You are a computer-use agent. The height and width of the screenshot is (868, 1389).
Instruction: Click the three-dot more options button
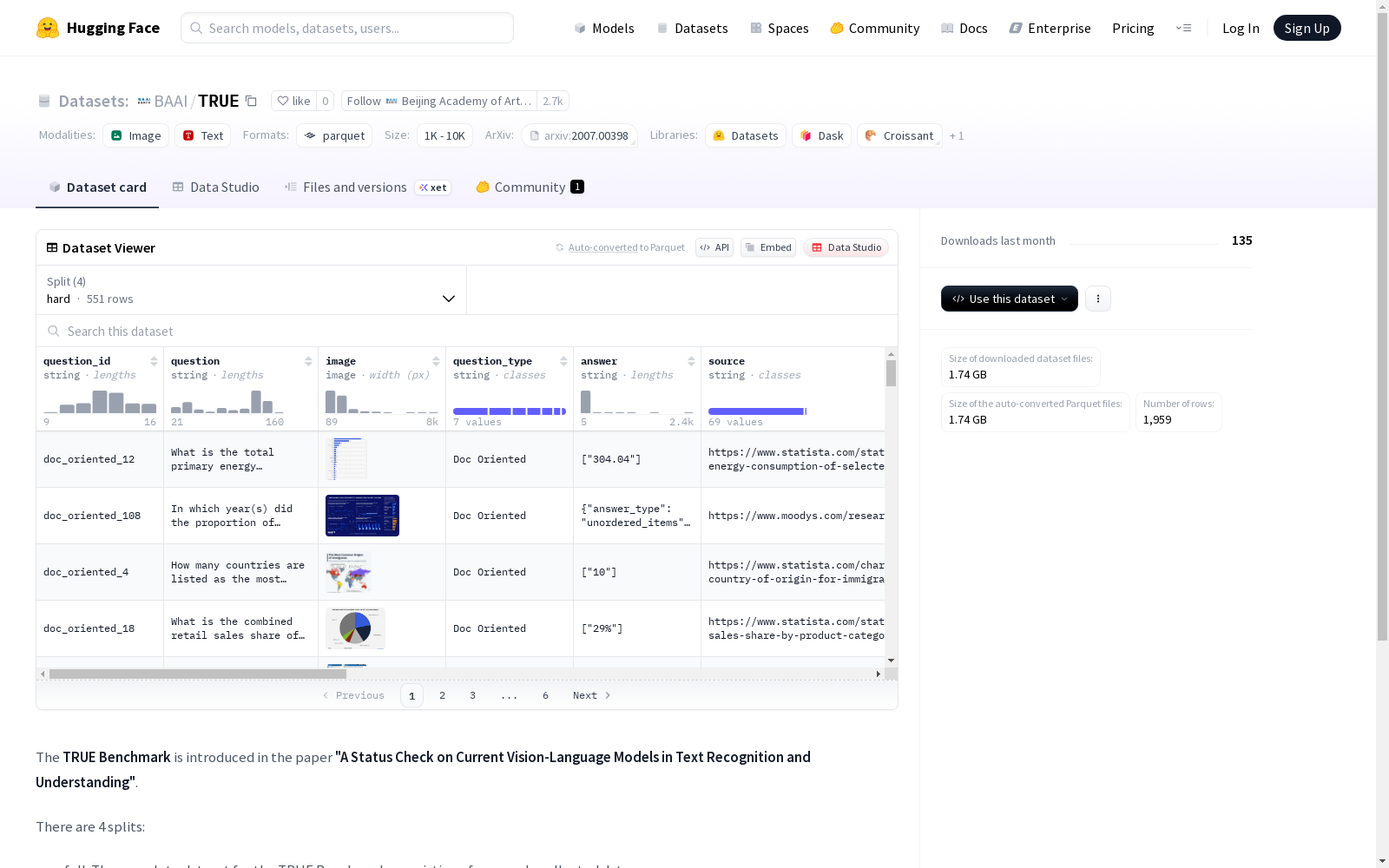[1098, 299]
